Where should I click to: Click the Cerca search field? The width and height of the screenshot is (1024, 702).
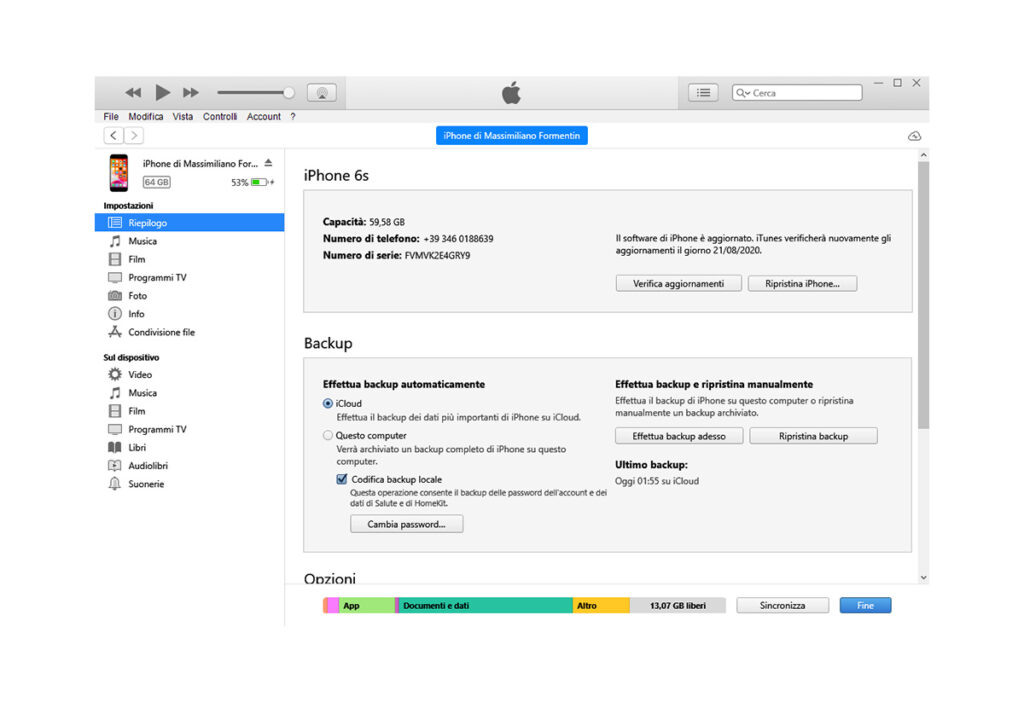click(x=797, y=93)
